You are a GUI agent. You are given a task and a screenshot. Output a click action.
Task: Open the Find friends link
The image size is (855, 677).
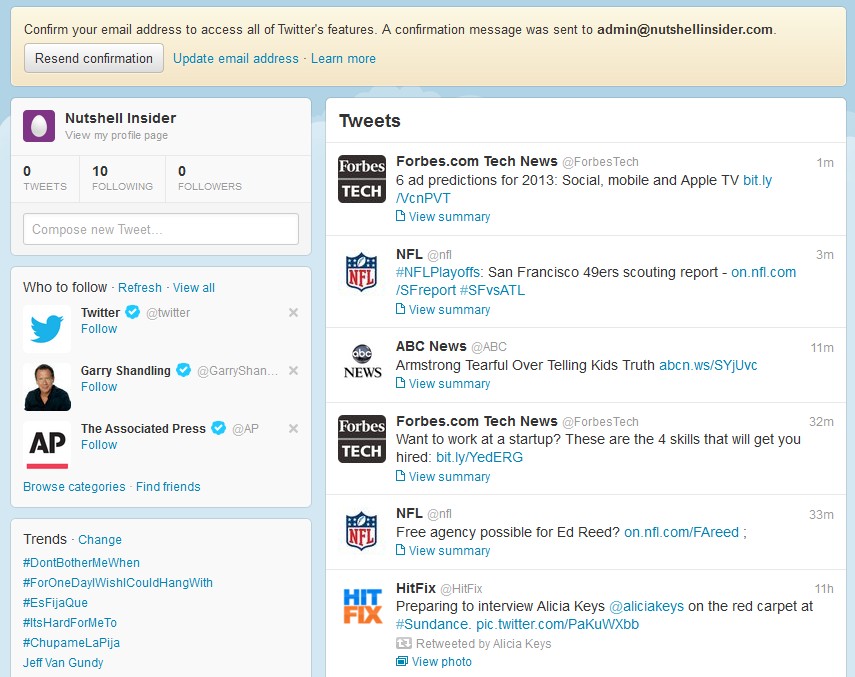point(168,486)
